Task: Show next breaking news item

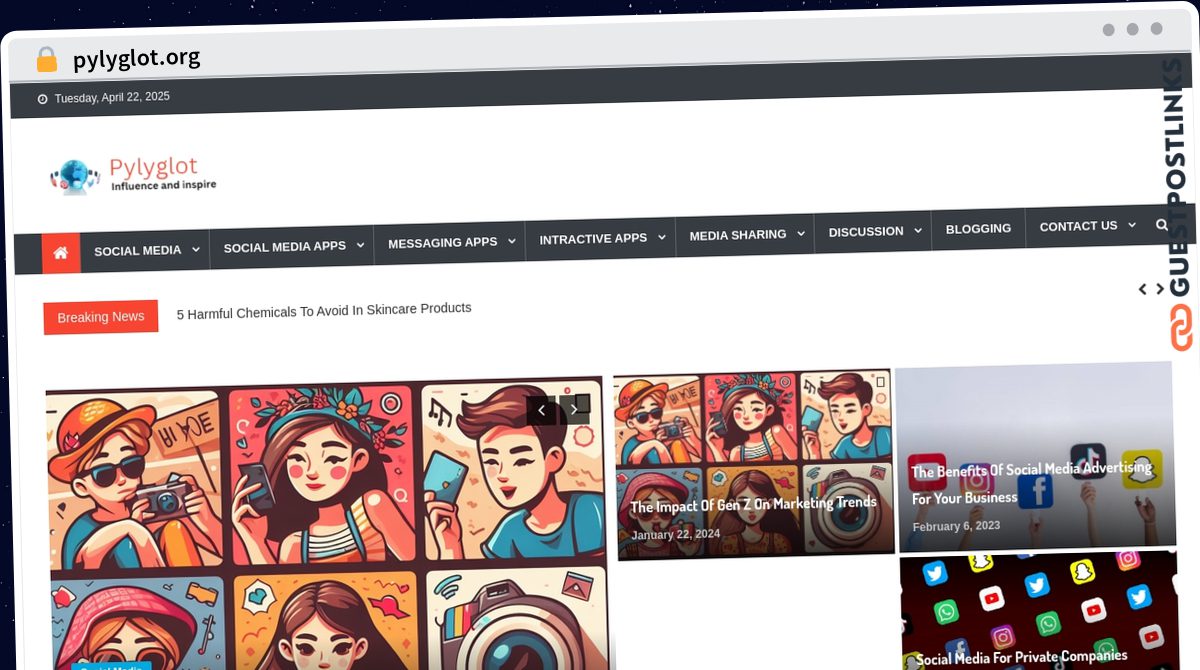Action: pos(1160,289)
